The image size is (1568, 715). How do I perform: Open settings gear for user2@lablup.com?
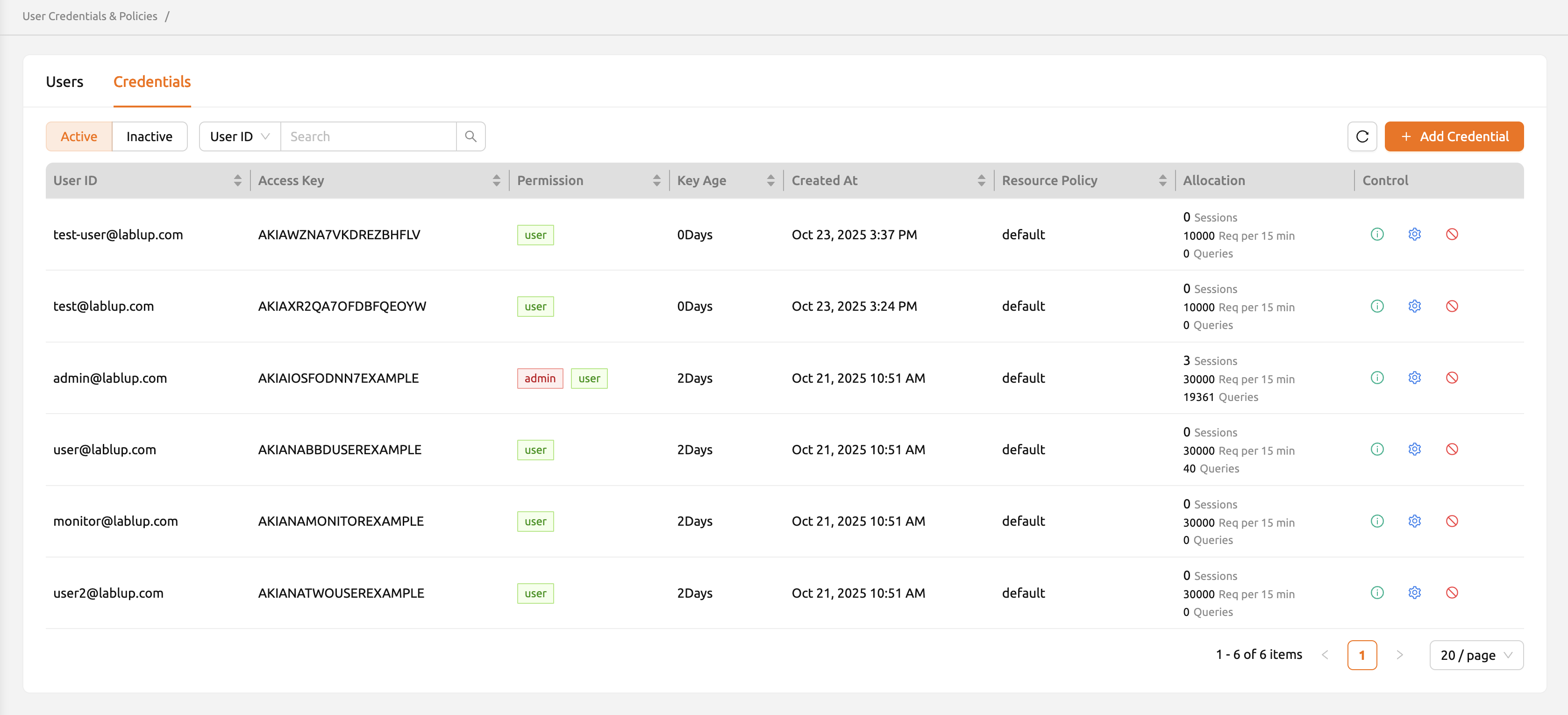pyautogui.click(x=1415, y=593)
